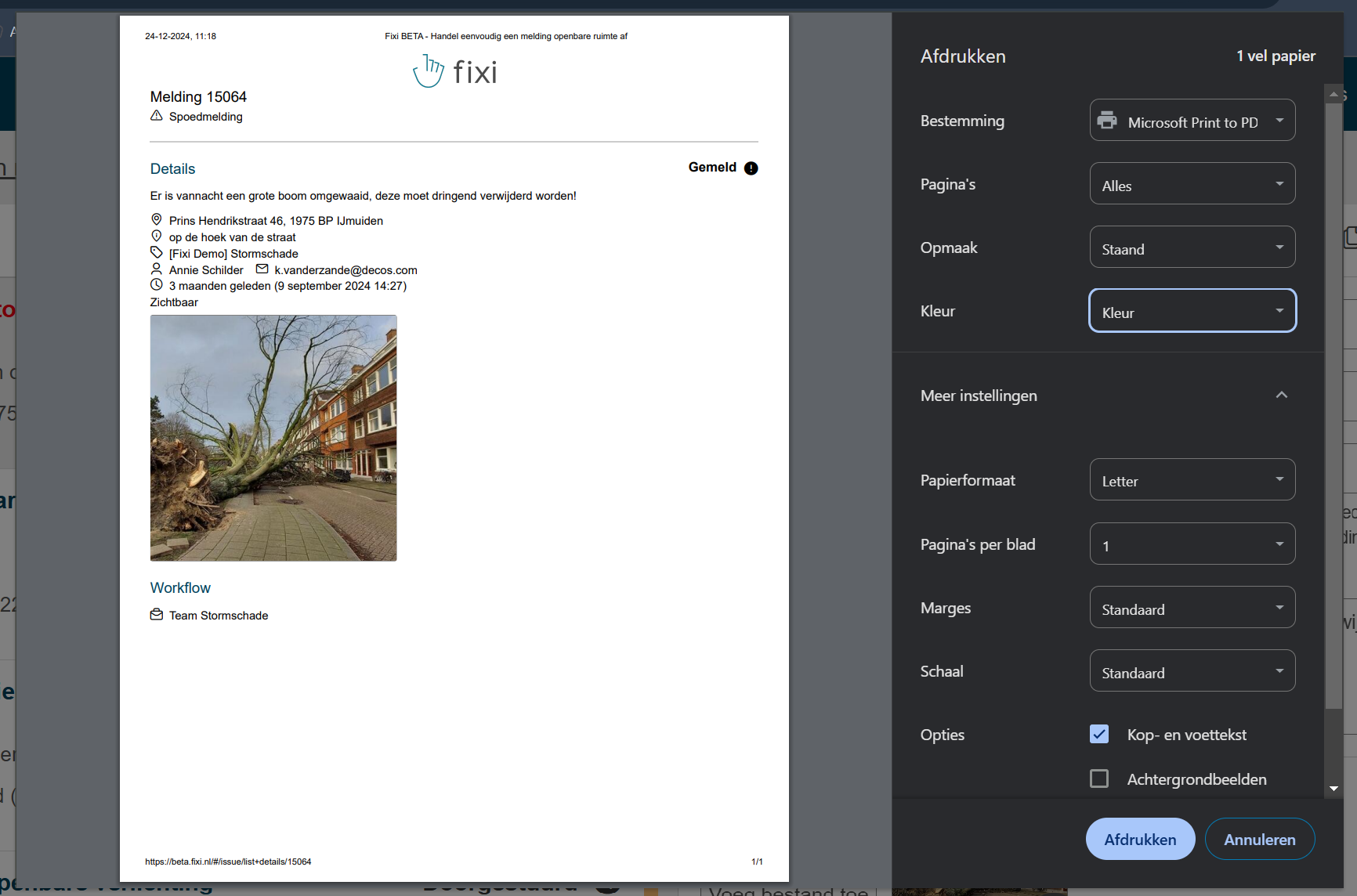Open the Schaal dropdown
This screenshot has width=1357, height=896.
coord(1192,671)
